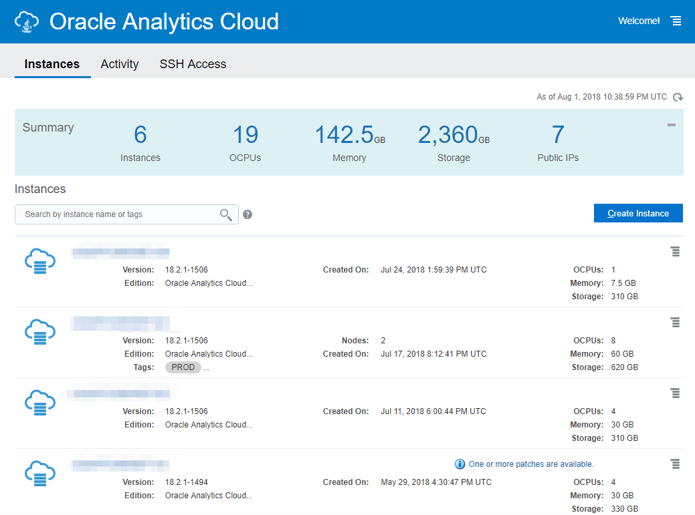695x515 pixels.
Task: Open actions menu for May 29 instance
Action: pos(675,464)
